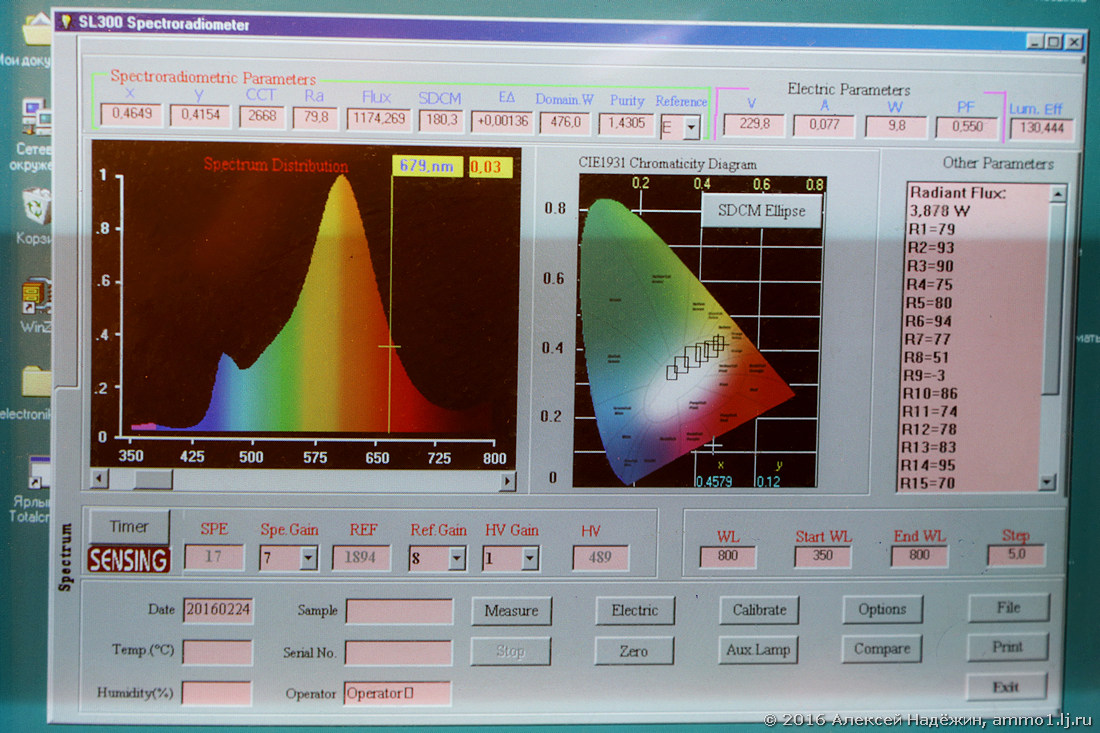
Task: Click the Domain.W value 476,0
Action: click(x=565, y=123)
